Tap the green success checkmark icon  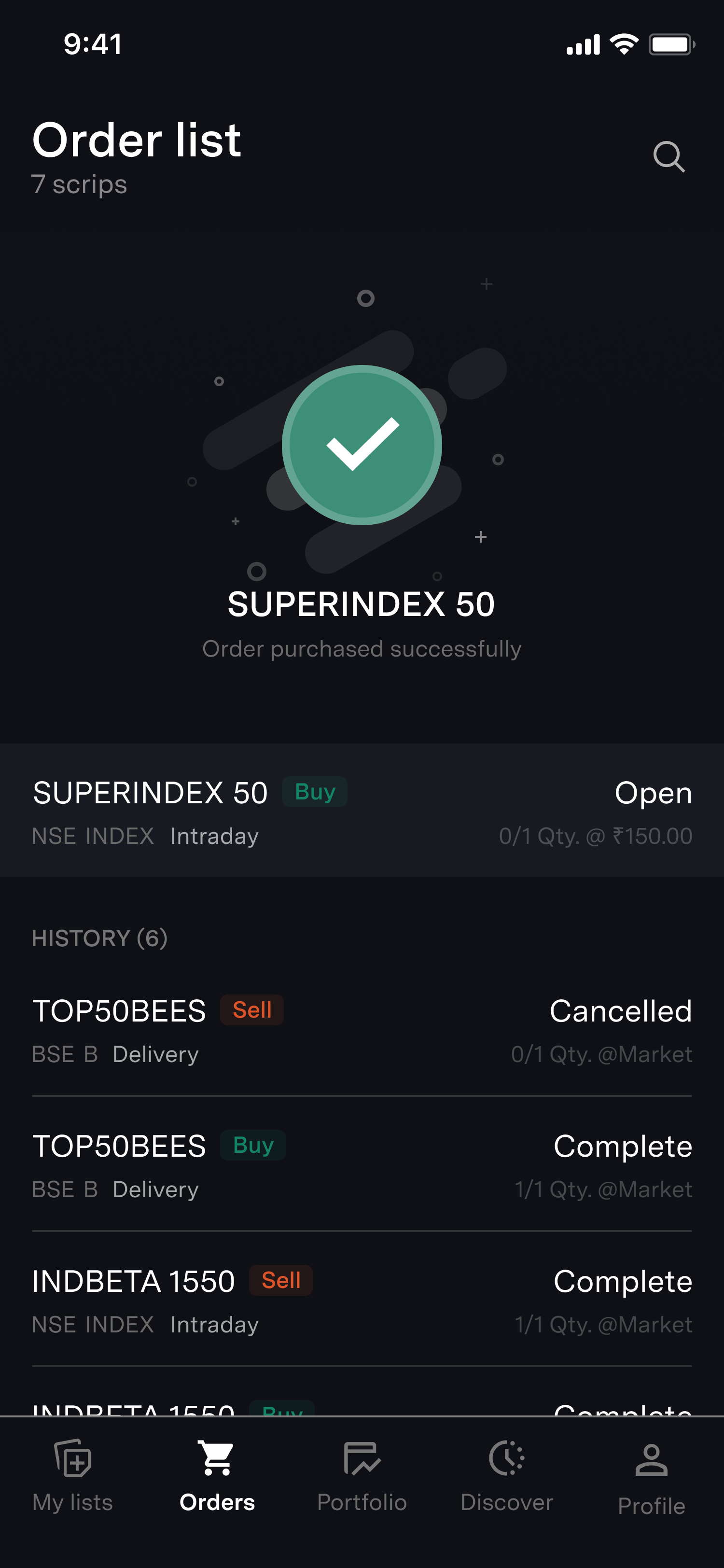coord(362,445)
